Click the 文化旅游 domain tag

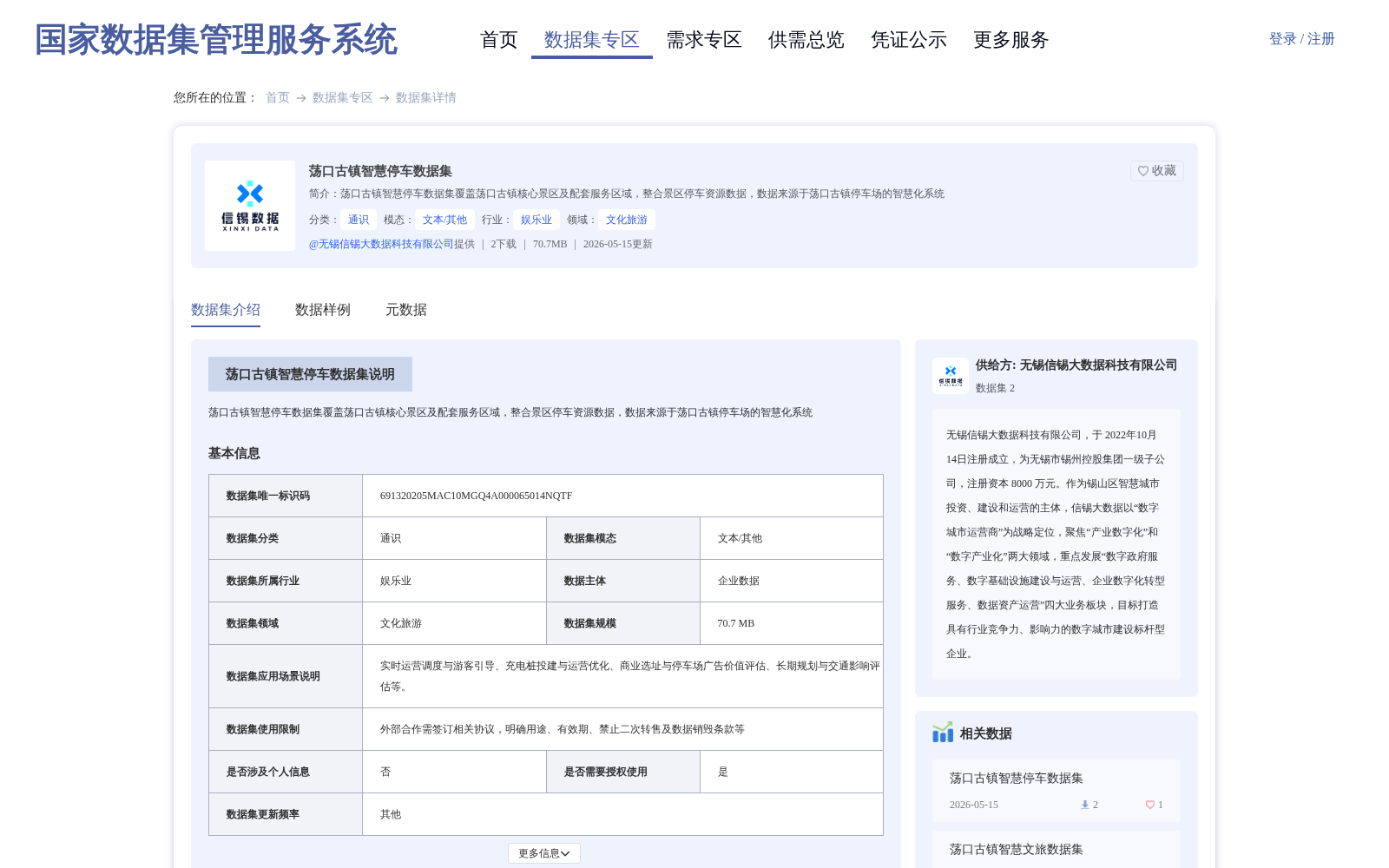click(x=627, y=220)
